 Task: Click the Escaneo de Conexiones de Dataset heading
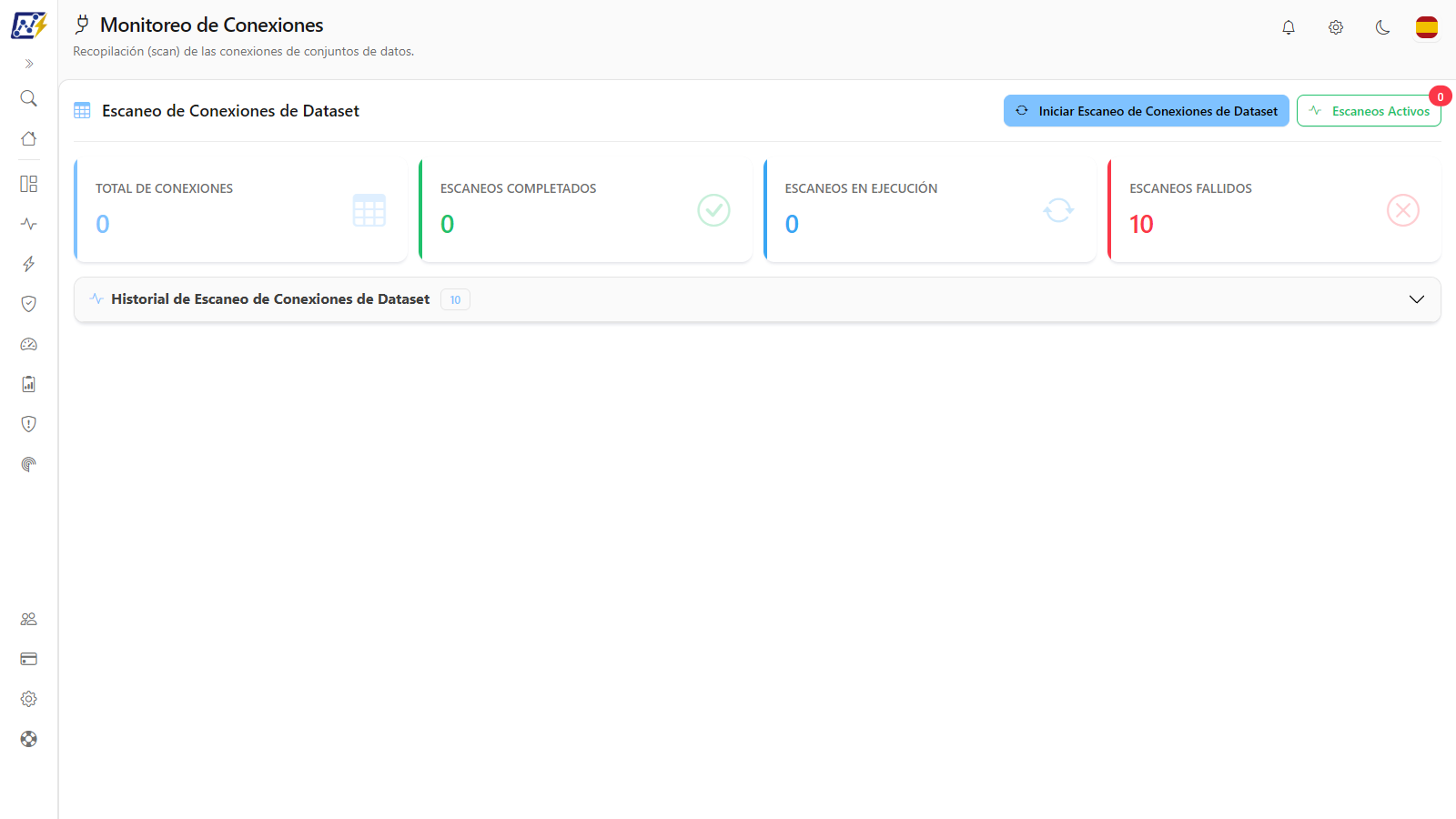(230, 111)
